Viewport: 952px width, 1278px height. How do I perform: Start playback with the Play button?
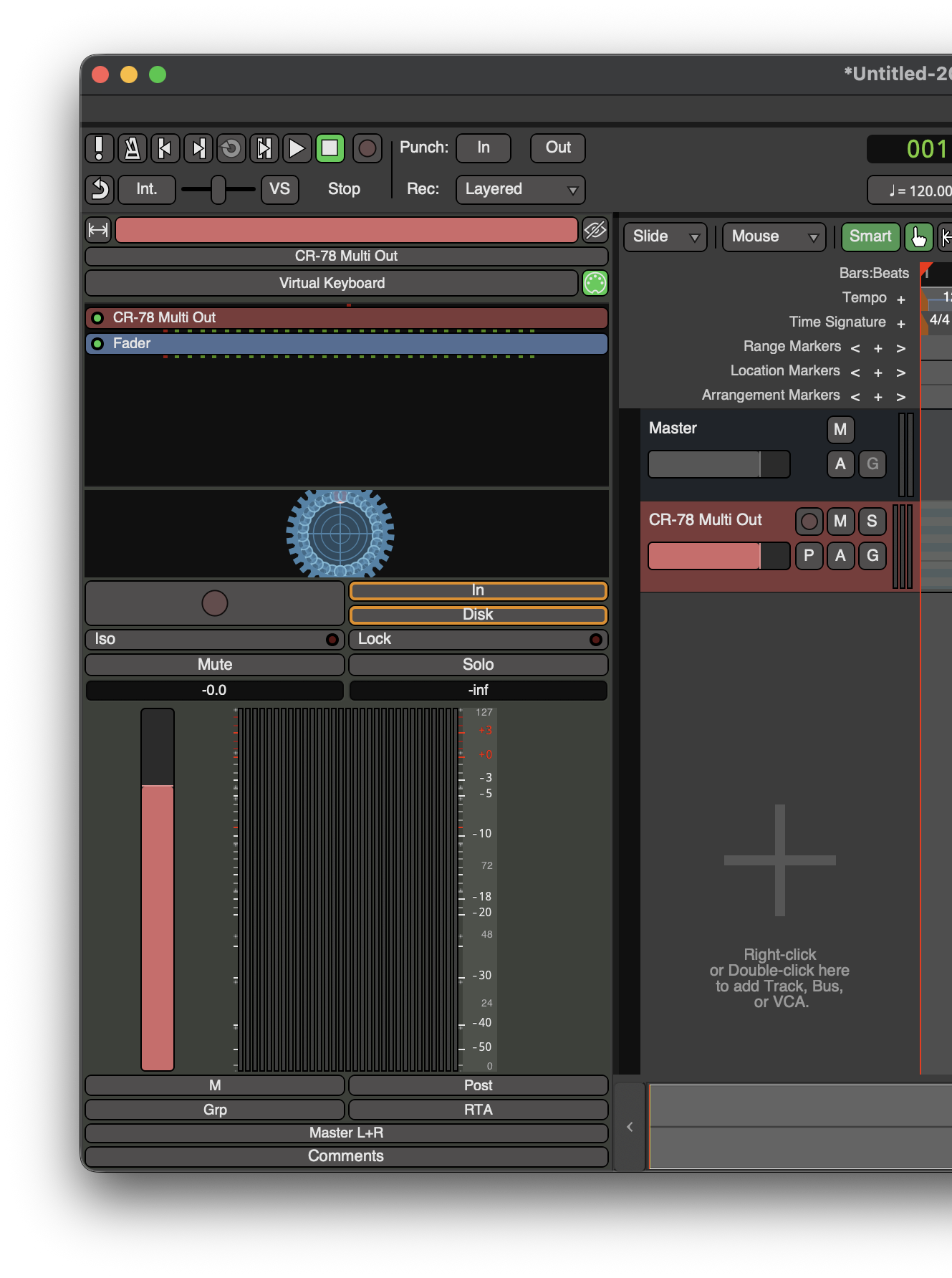click(297, 148)
